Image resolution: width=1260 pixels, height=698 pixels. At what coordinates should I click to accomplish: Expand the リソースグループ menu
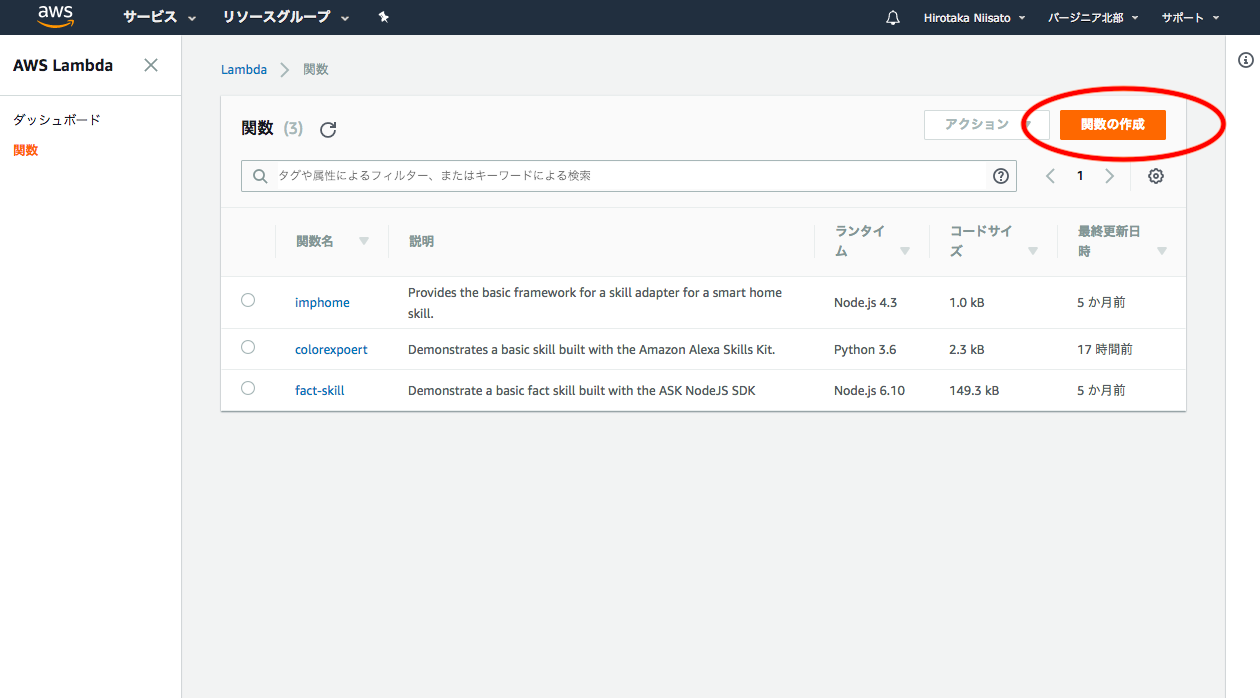click(287, 17)
